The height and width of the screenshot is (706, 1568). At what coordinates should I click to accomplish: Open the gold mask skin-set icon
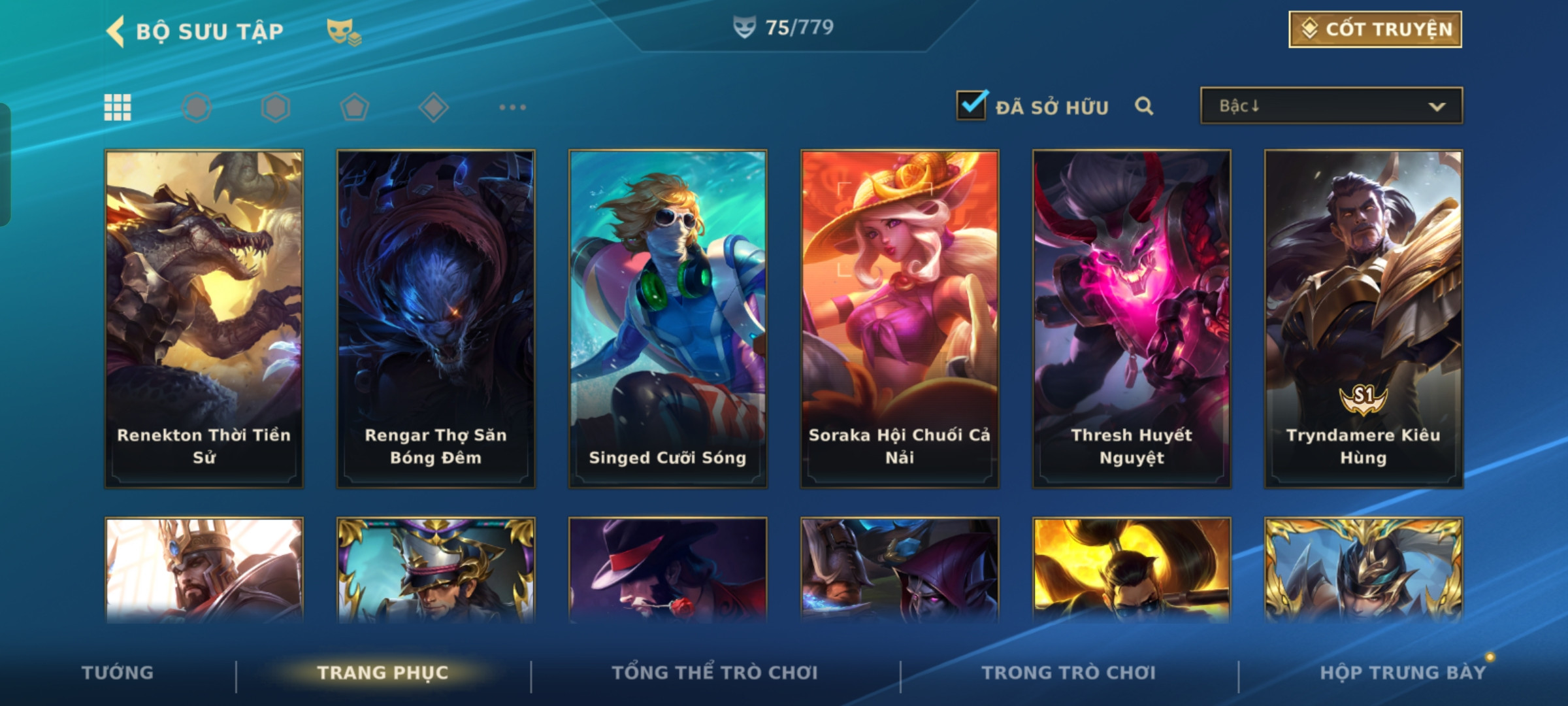point(344,31)
